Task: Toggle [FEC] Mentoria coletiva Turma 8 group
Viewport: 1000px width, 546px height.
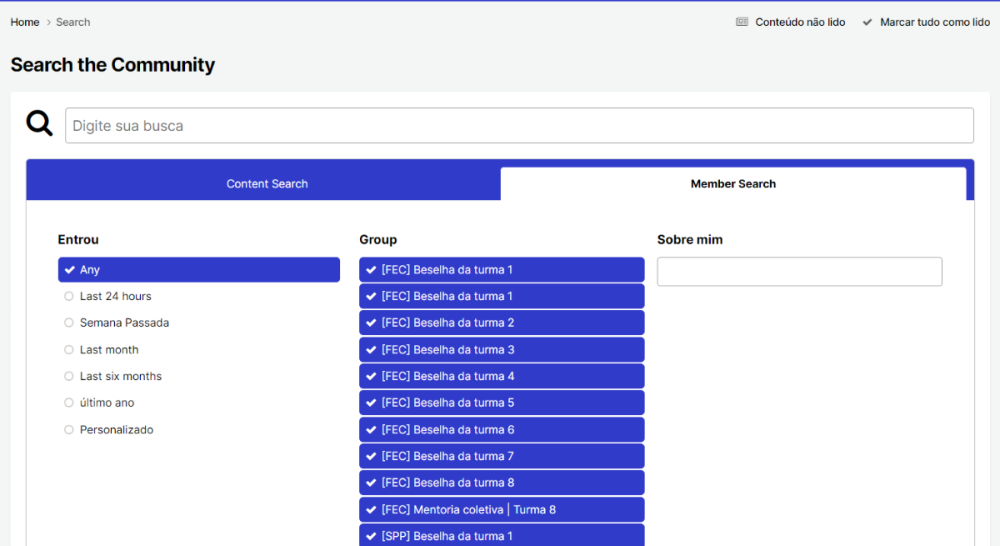Action: (x=502, y=510)
